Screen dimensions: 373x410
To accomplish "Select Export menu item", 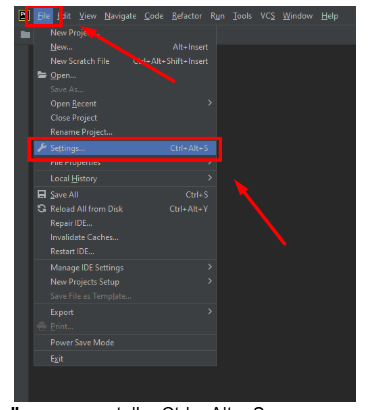I will (x=125, y=312).
